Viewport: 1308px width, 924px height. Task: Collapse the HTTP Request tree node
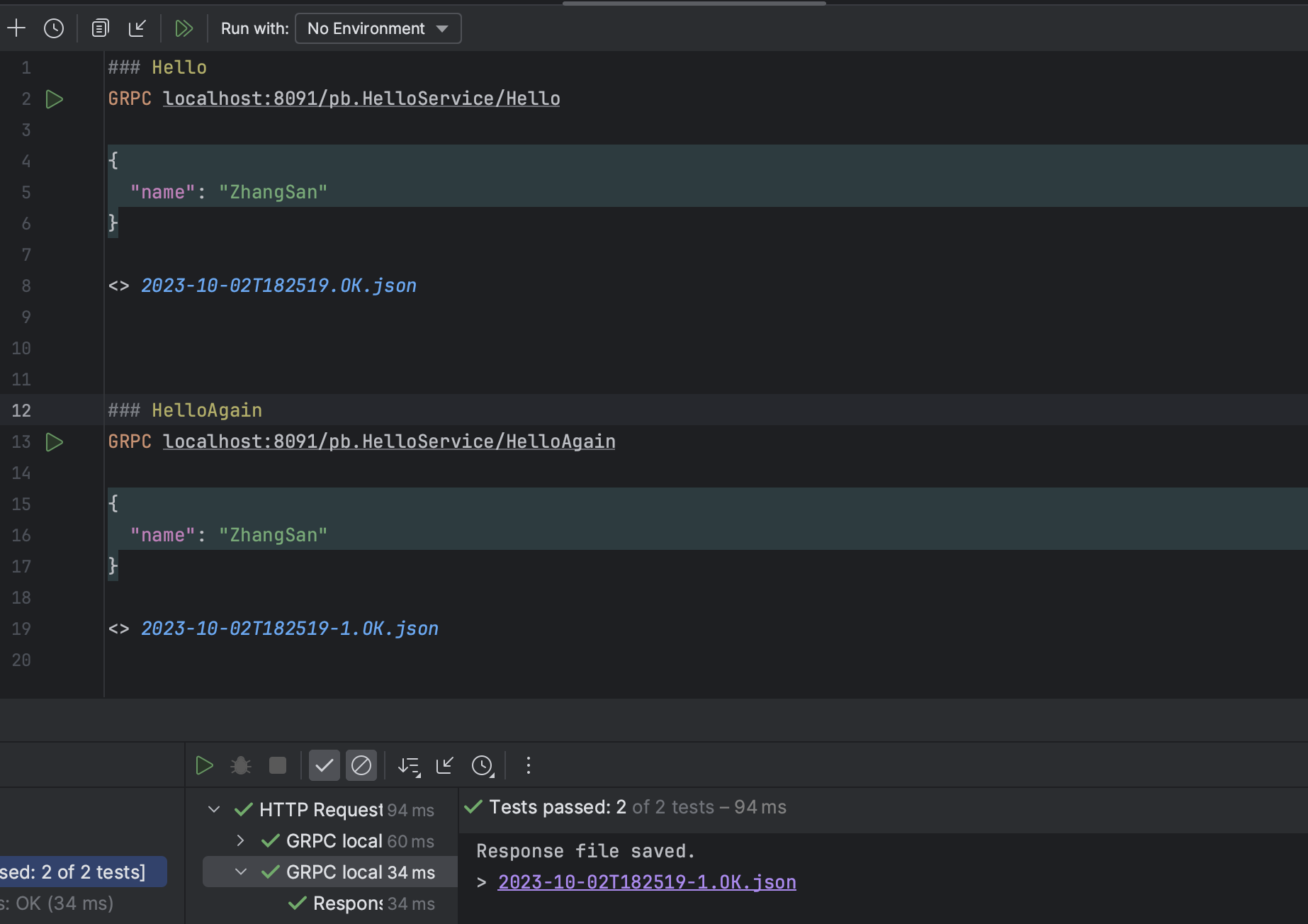pyautogui.click(x=214, y=809)
